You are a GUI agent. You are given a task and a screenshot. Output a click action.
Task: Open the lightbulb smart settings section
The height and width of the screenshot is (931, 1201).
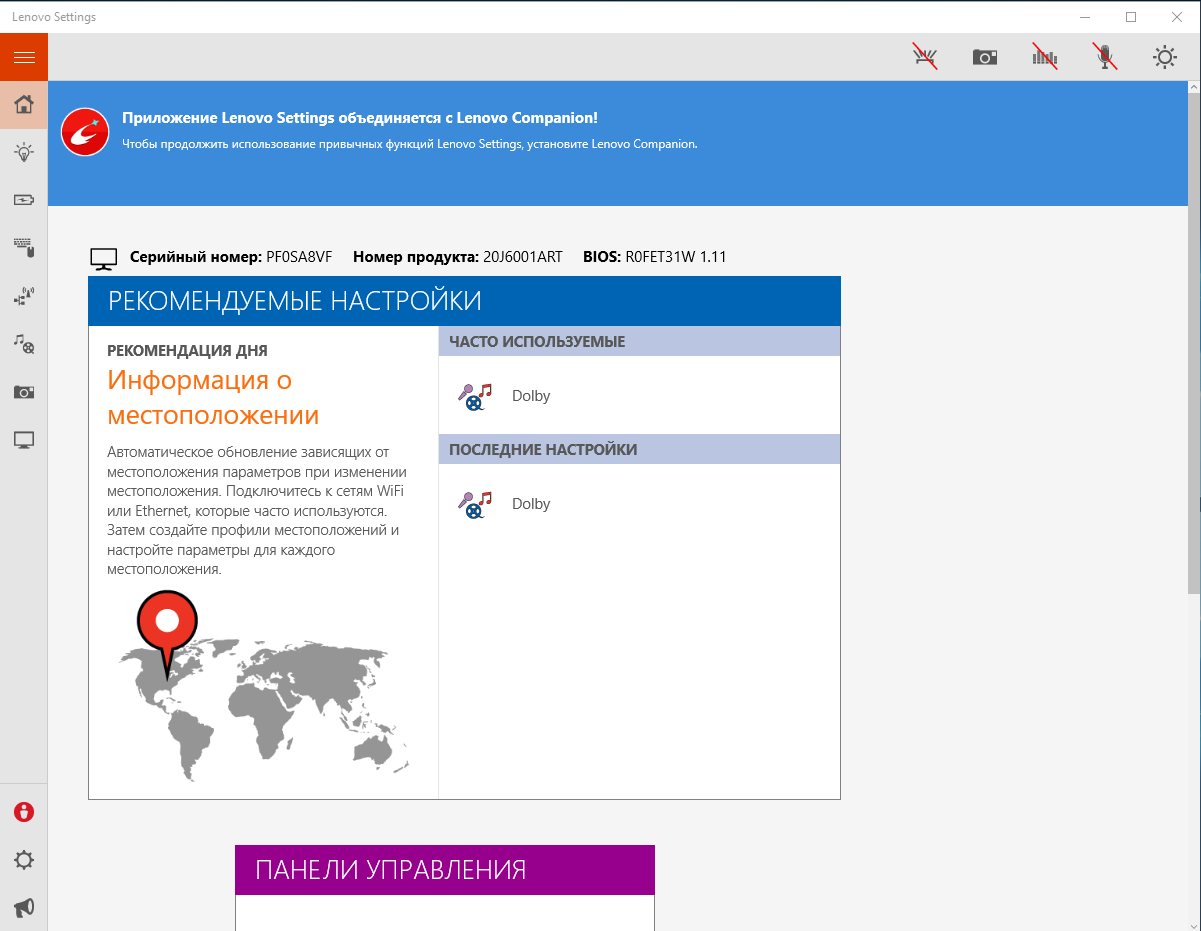[x=24, y=152]
